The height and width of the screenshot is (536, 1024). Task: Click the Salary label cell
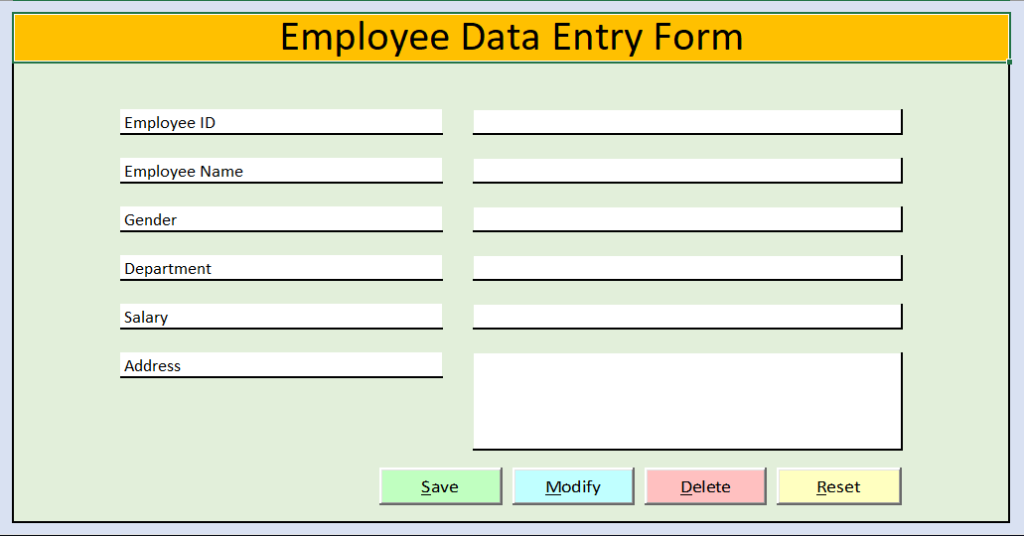pyautogui.click(x=281, y=316)
